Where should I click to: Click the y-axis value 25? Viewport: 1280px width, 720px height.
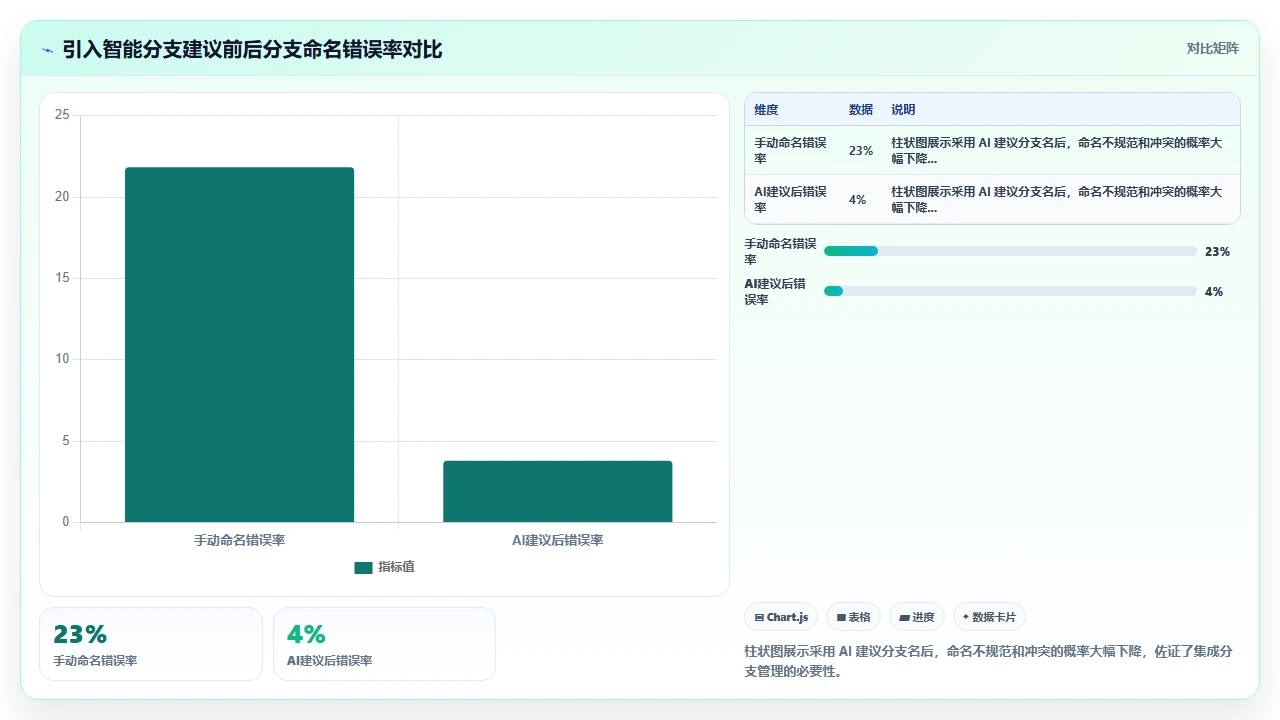point(62,115)
